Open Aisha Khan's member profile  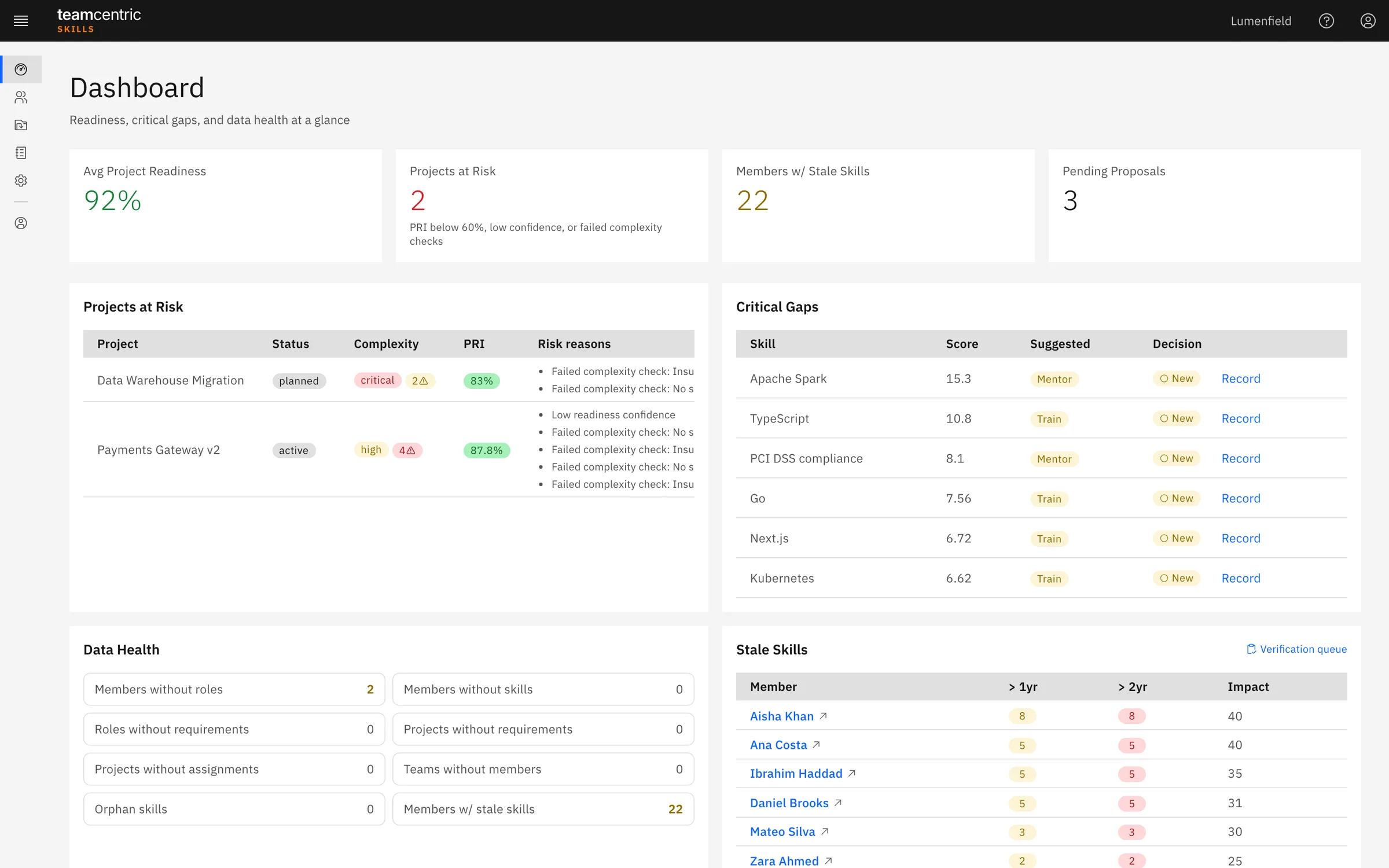pos(782,716)
